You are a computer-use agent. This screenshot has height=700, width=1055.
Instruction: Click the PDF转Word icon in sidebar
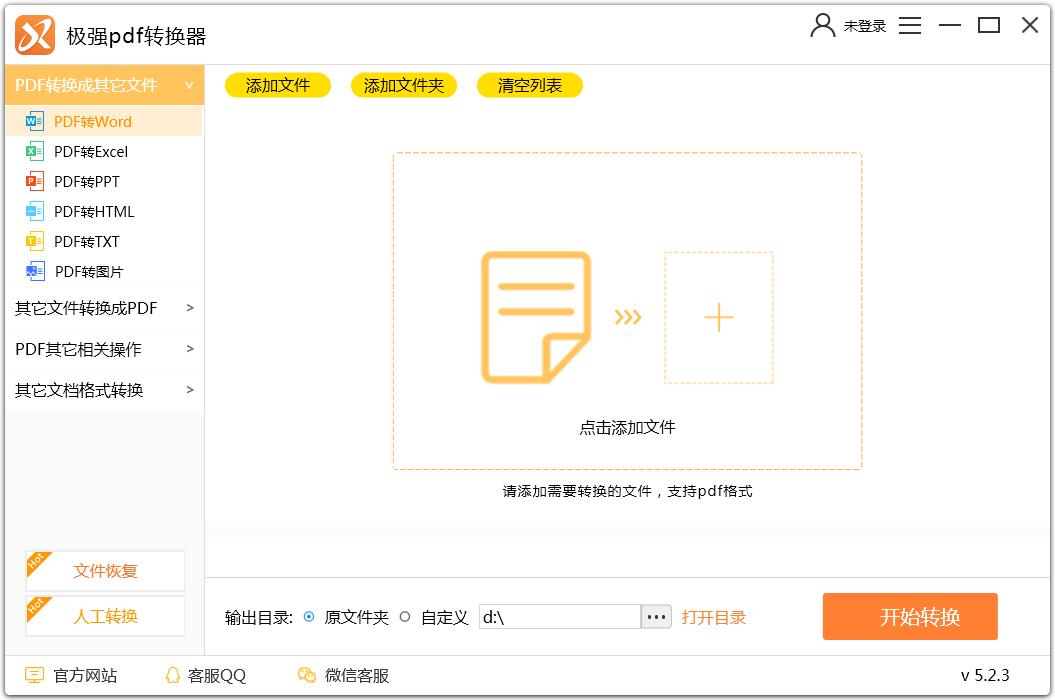click(x=35, y=122)
